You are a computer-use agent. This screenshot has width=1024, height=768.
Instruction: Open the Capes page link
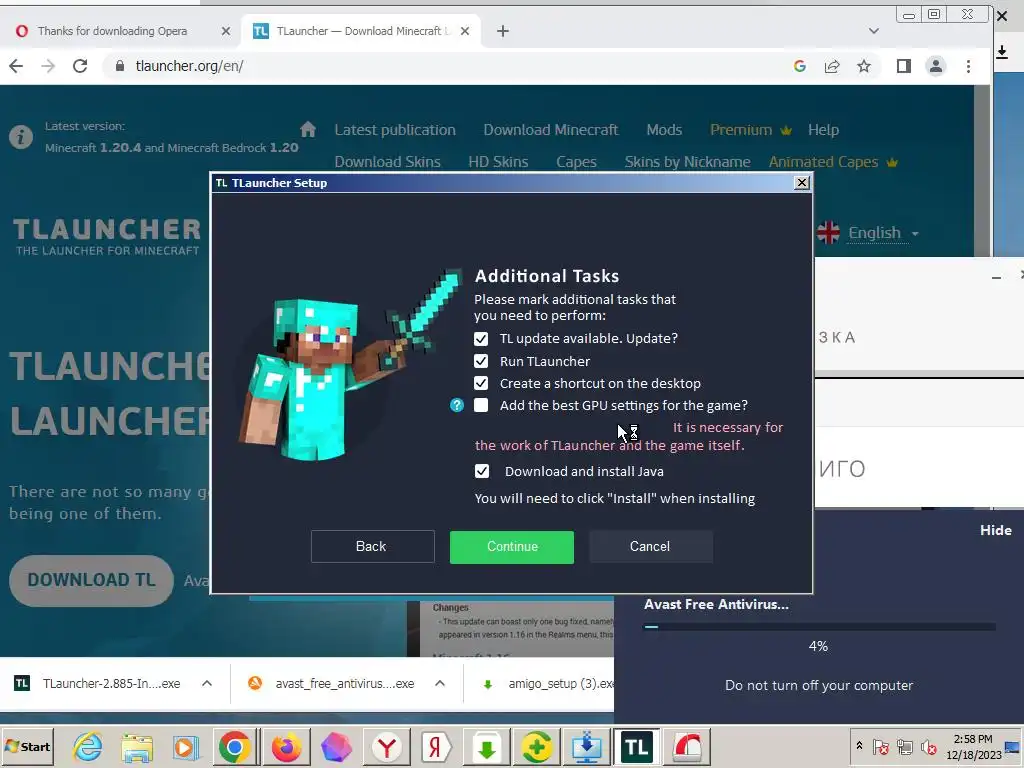click(576, 162)
